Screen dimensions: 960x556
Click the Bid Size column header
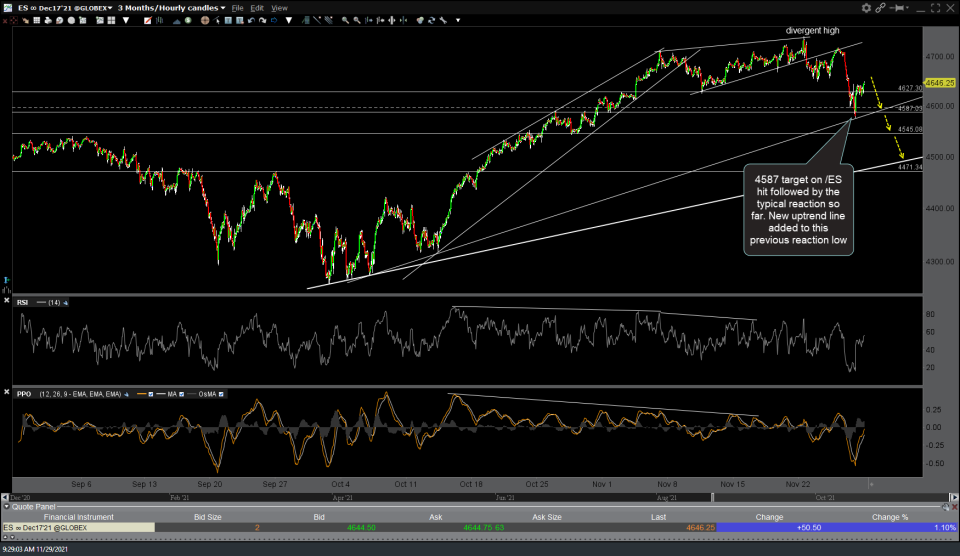point(208,517)
